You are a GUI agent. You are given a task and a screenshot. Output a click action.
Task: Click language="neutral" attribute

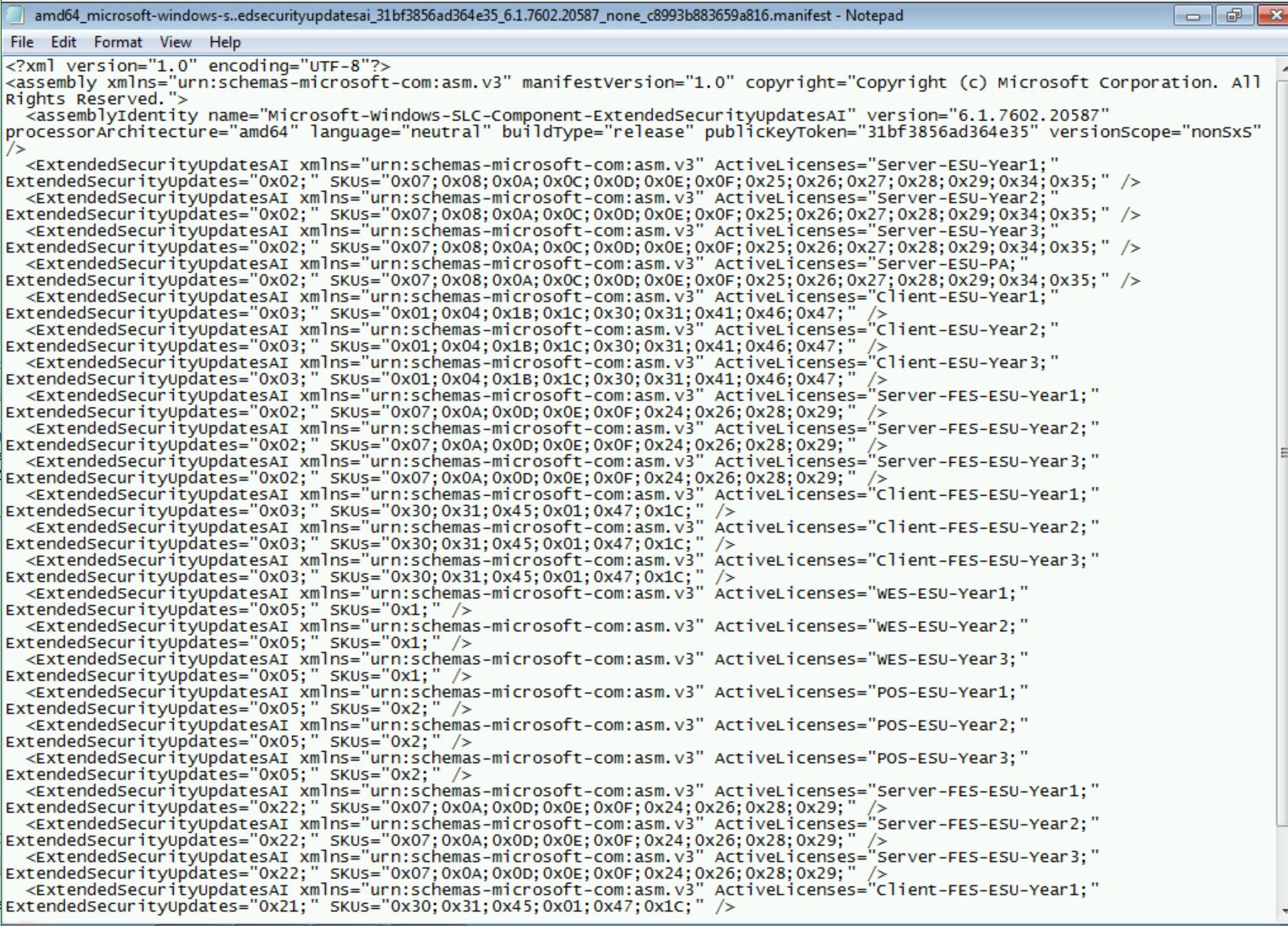(400, 132)
